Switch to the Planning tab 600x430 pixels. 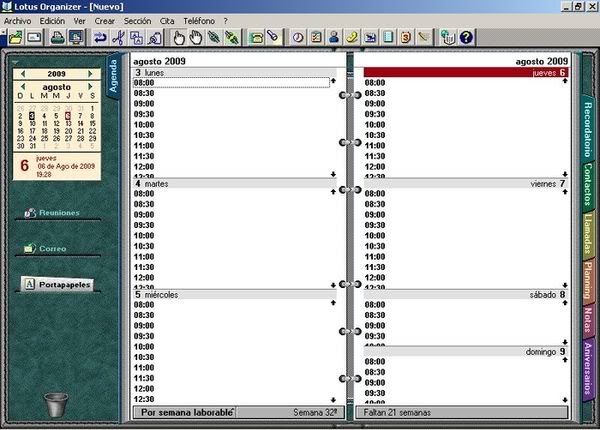click(587, 280)
